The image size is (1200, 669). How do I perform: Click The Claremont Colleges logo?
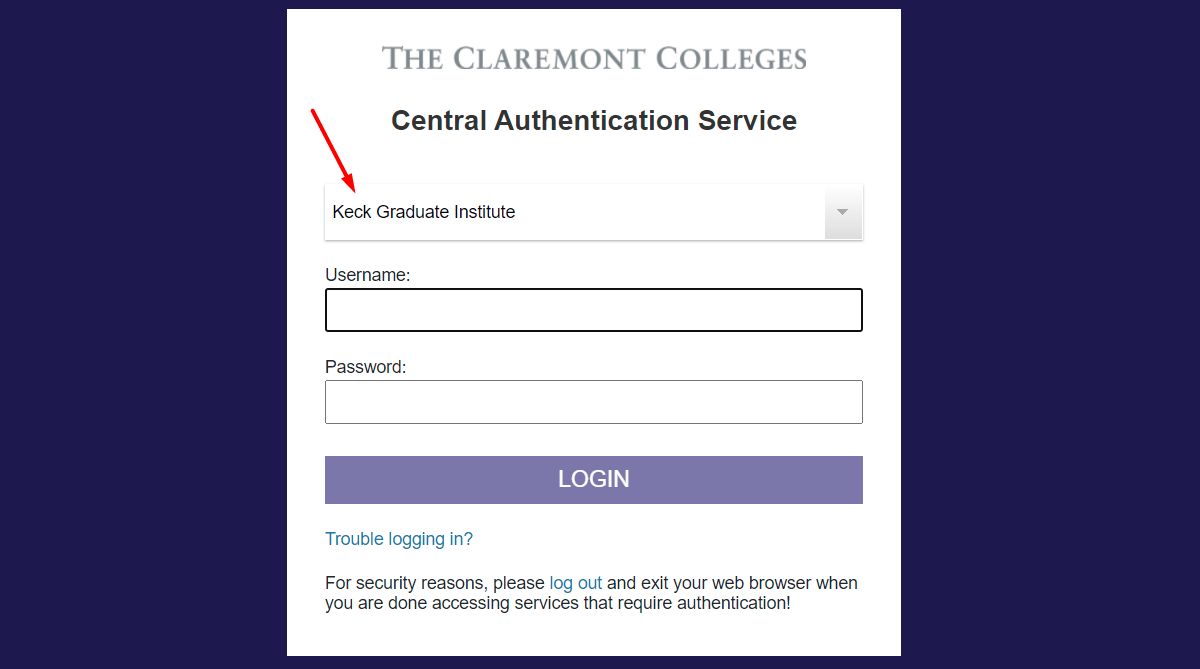pos(594,58)
